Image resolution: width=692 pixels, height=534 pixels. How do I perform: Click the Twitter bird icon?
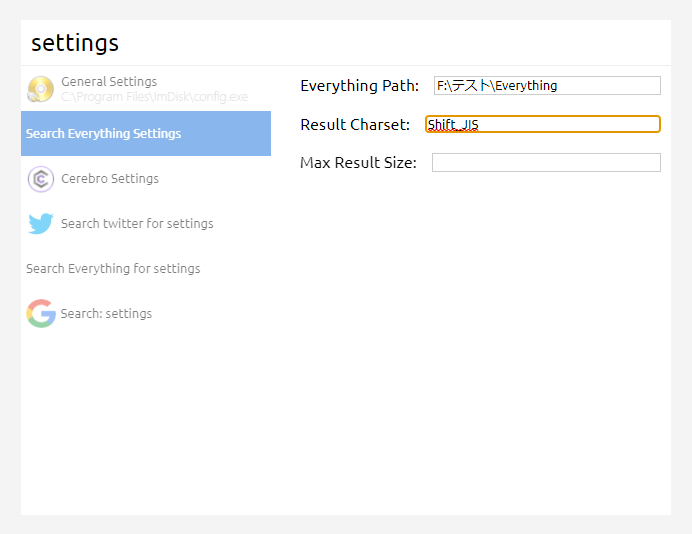(x=41, y=223)
